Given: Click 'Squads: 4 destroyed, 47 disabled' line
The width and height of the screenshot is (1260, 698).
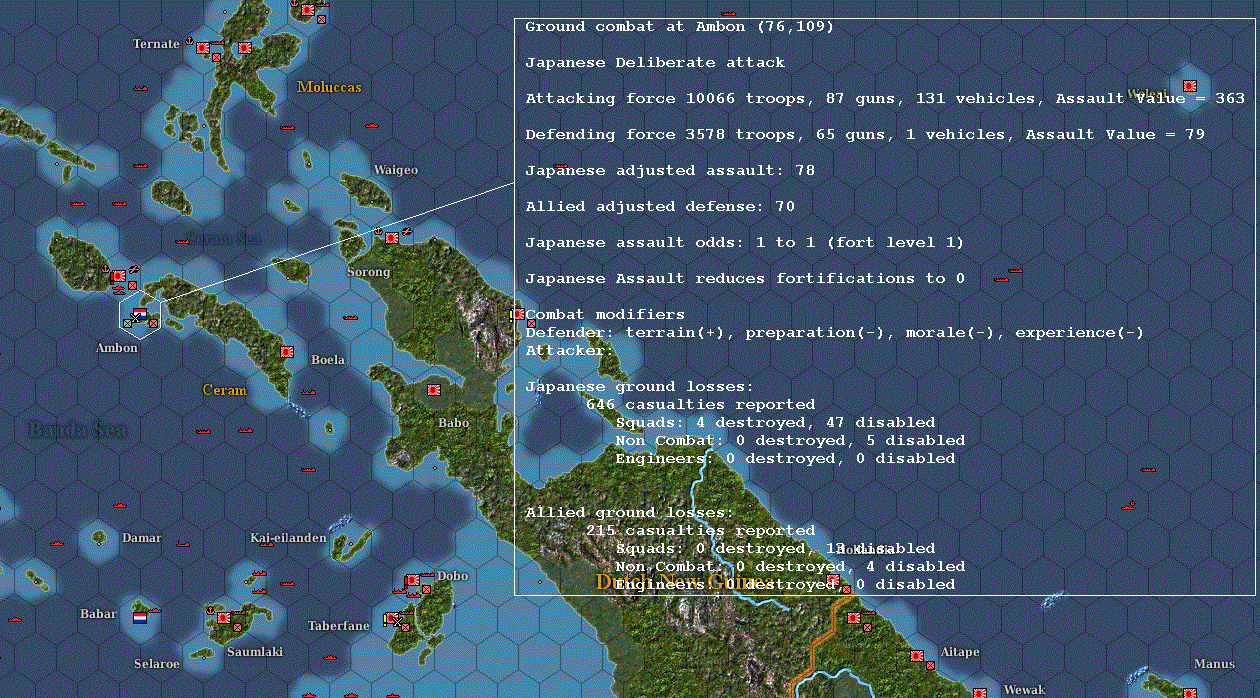Looking at the screenshot, I should (x=775, y=423).
